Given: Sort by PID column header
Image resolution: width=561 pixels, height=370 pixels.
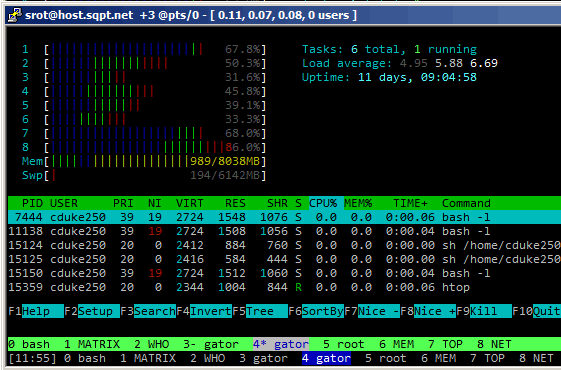Looking at the screenshot, I should pos(32,203).
